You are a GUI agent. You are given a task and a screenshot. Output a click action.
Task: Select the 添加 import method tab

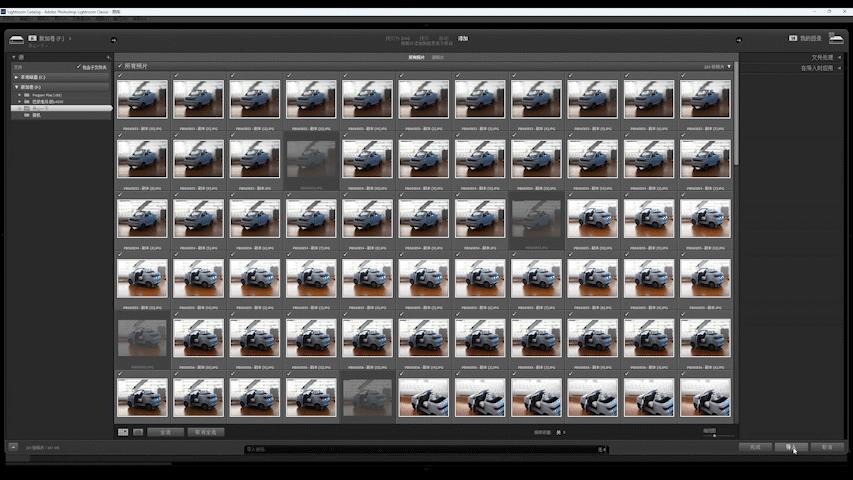463,38
